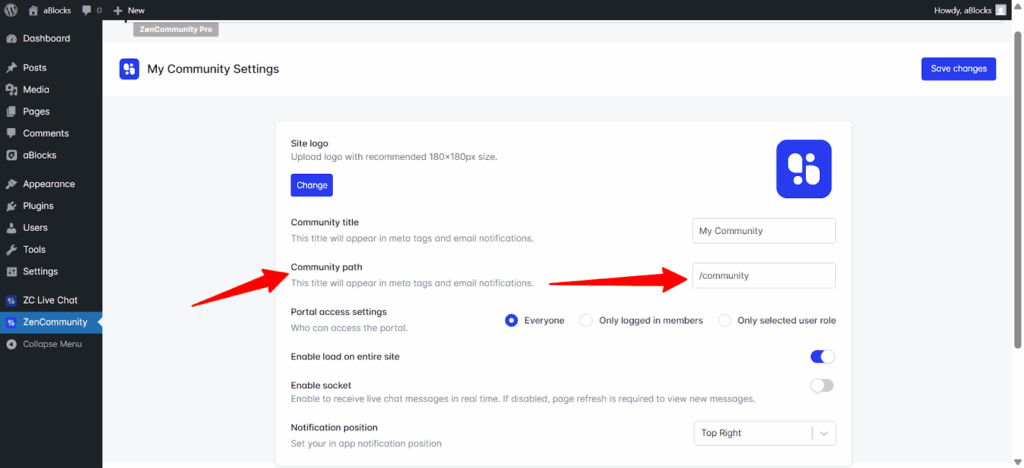Open the comments bubble in admin bar
The image size is (1024, 468).
[87, 10]
